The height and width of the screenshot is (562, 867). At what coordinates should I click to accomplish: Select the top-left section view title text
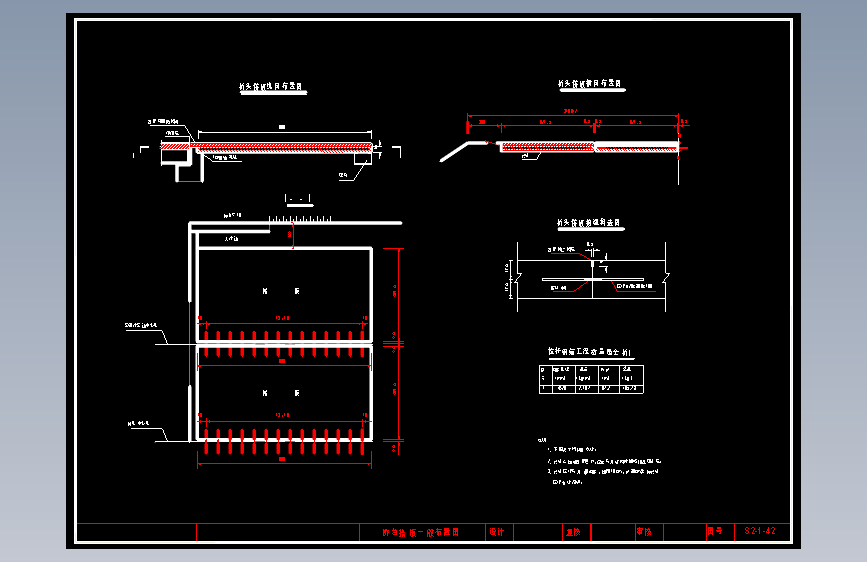[x=270, y=86]
